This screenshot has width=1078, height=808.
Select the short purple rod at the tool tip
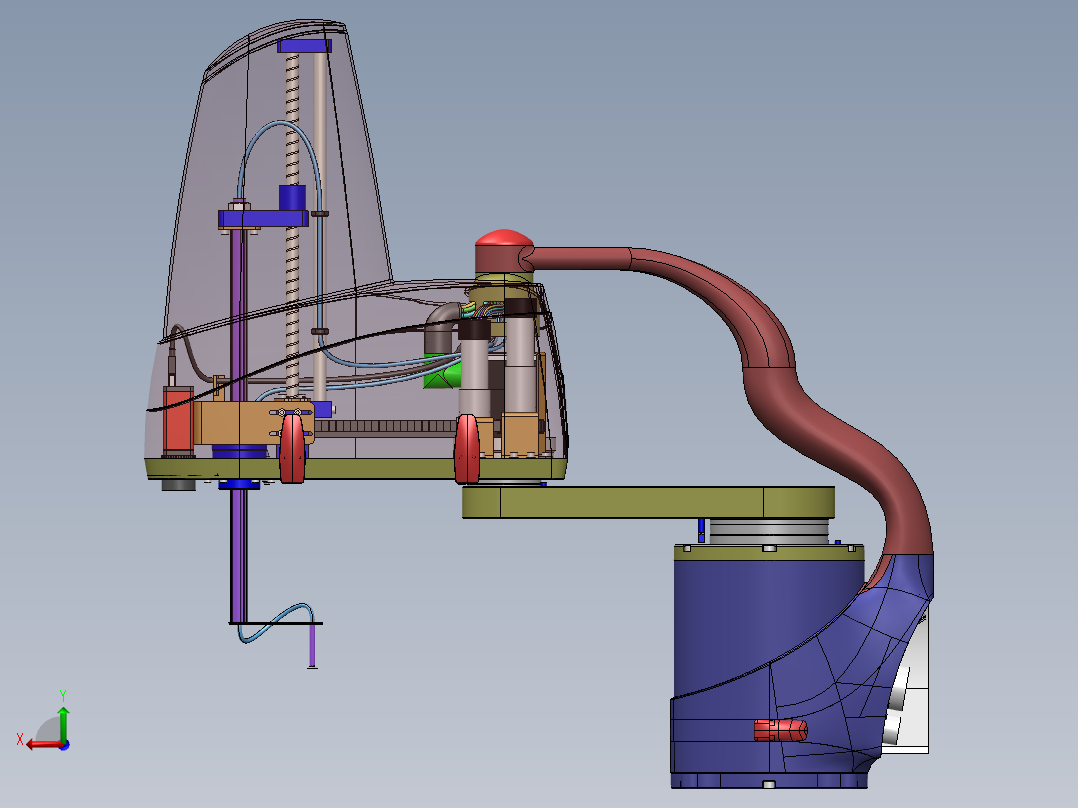coord(312,645)
